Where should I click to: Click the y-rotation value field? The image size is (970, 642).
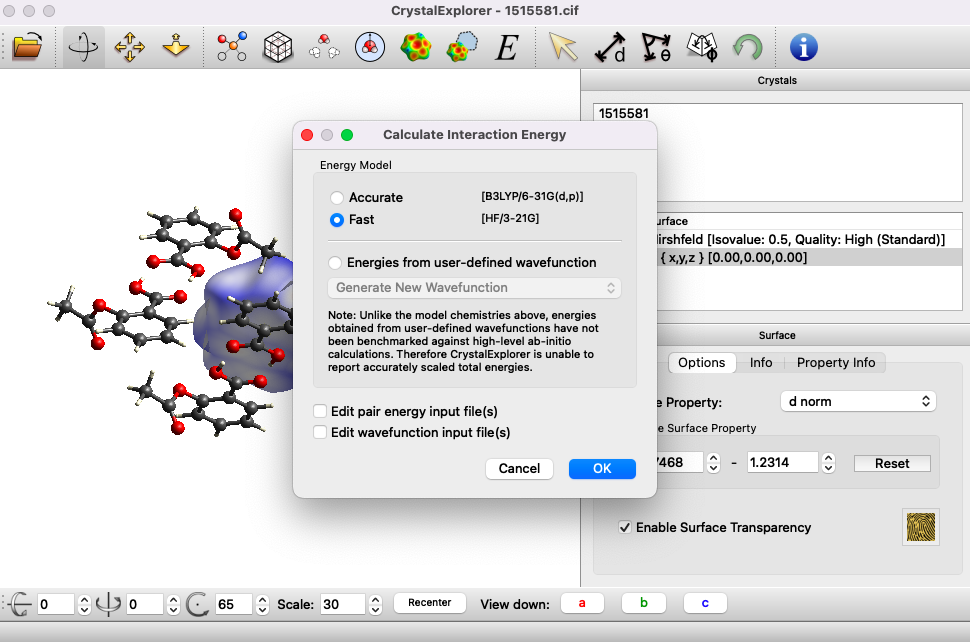pyautogui.click(x=145, y=604)
